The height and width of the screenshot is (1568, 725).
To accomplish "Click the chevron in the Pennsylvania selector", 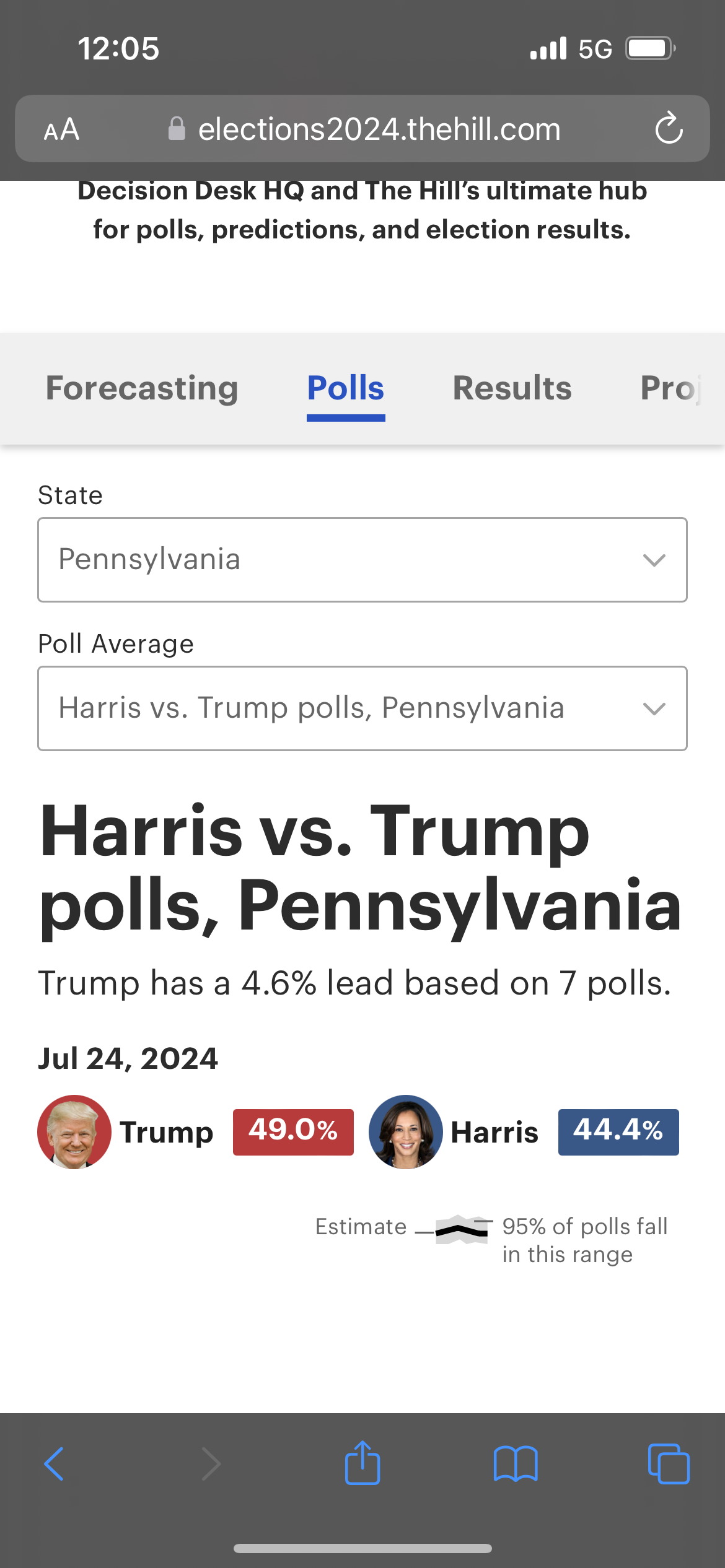I will click(x=654, y=560).
